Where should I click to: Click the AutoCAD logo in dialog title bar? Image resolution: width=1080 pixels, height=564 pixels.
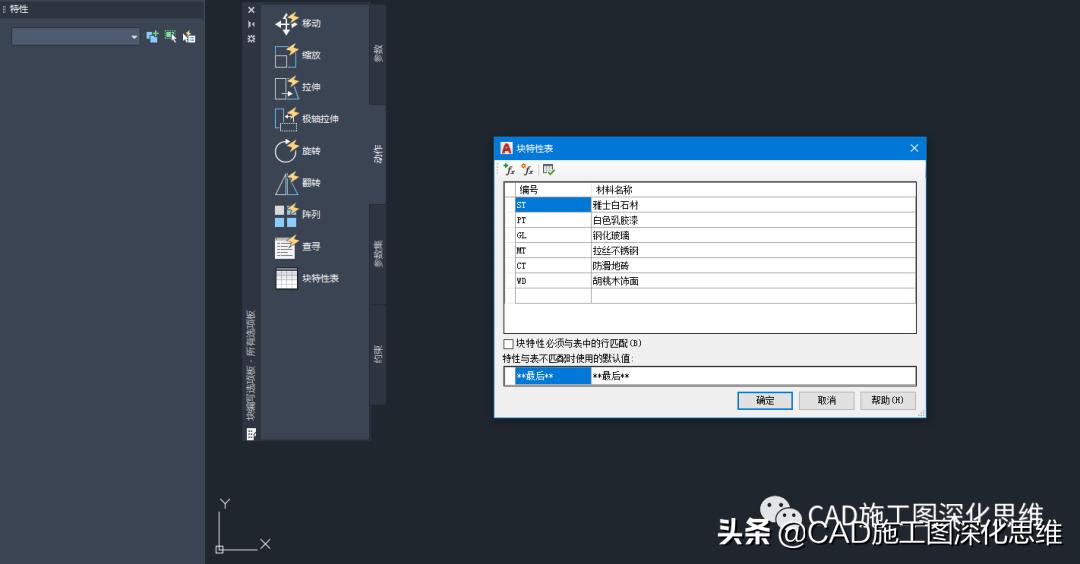(x=506, y=148)
